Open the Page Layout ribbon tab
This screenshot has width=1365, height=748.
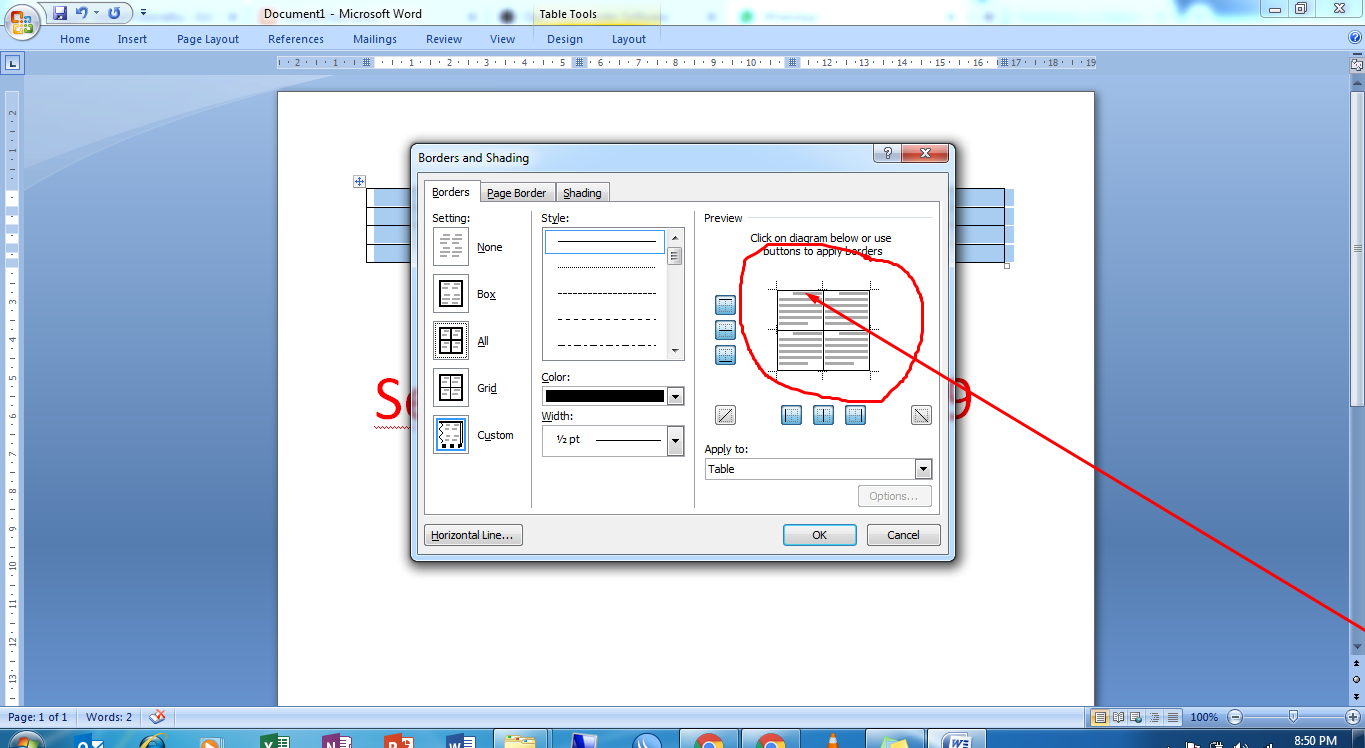[x=208, y=39]
